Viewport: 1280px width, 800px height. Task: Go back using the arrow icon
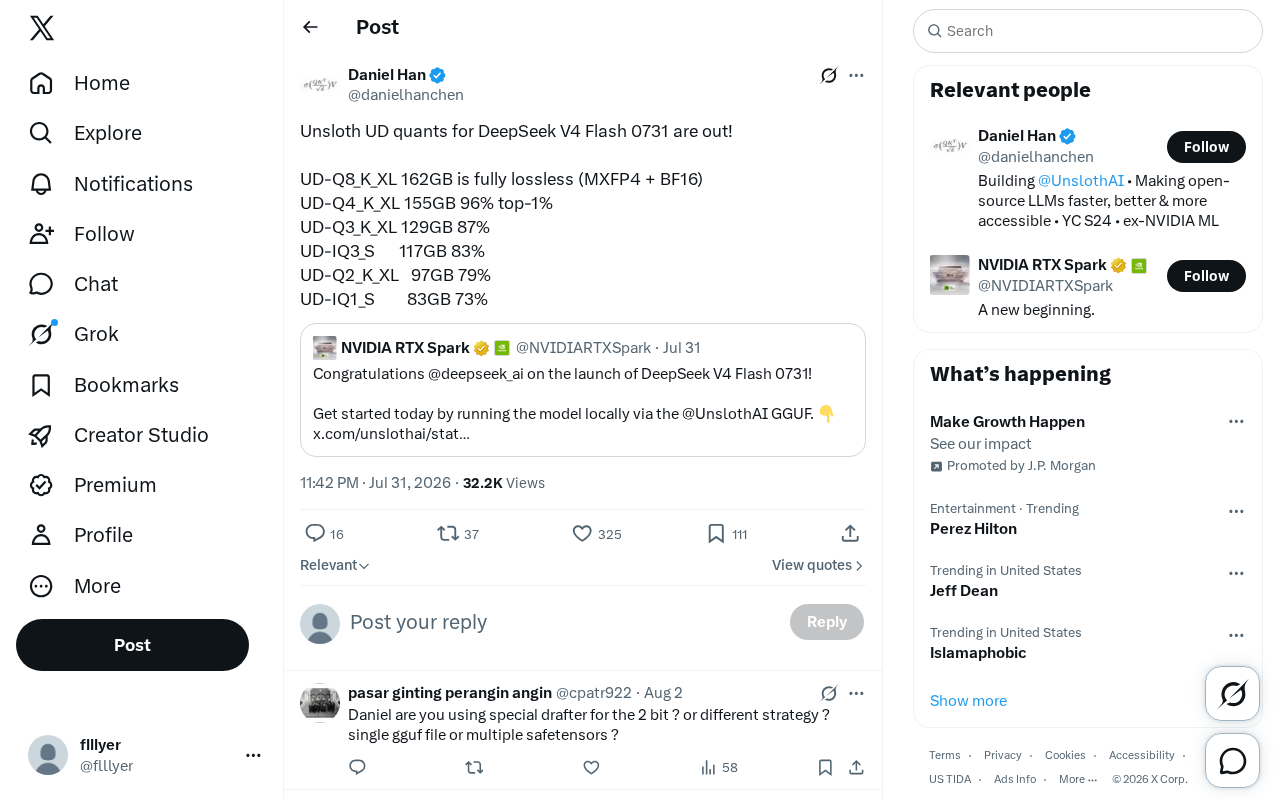coord(310,27)
